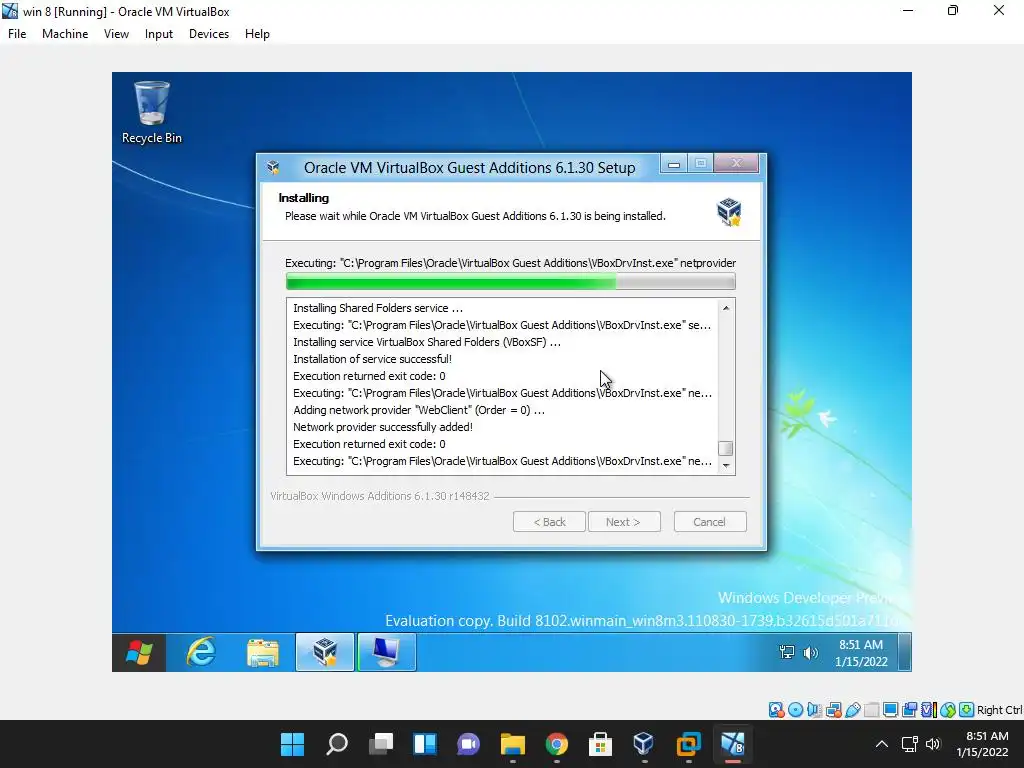This screenshot has width=1024, height=768.
Task: Open the Devices menu
Action: 209,34
